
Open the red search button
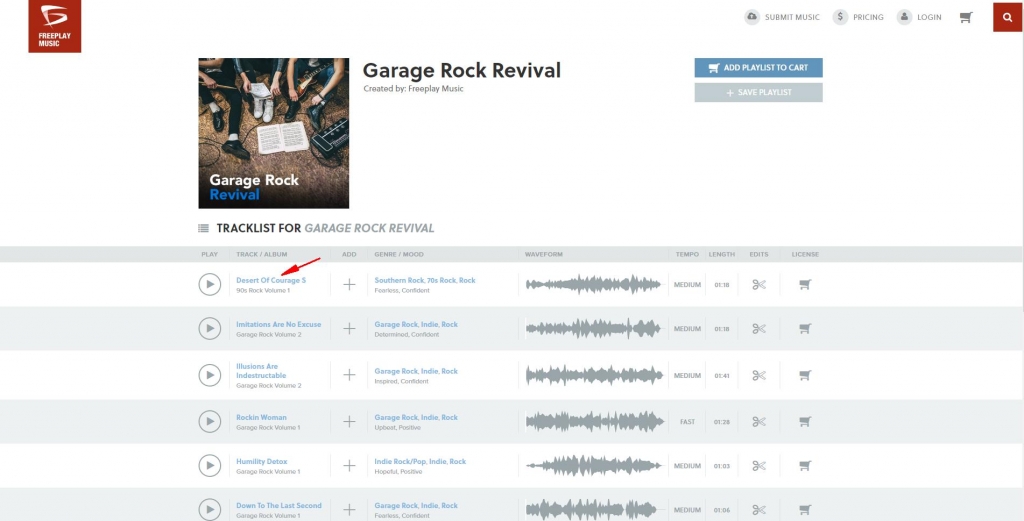1008,17
